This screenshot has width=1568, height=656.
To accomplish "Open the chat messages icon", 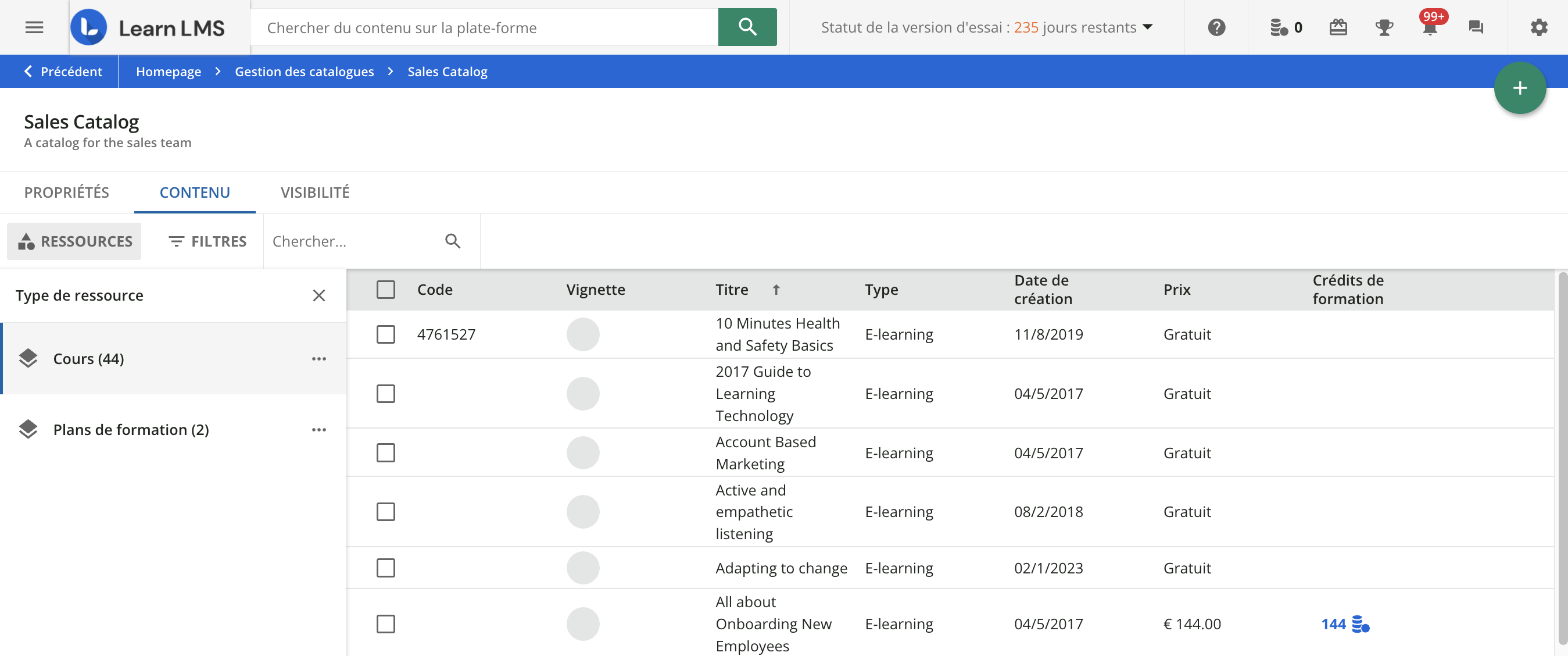I will (x=1476, y=27).
